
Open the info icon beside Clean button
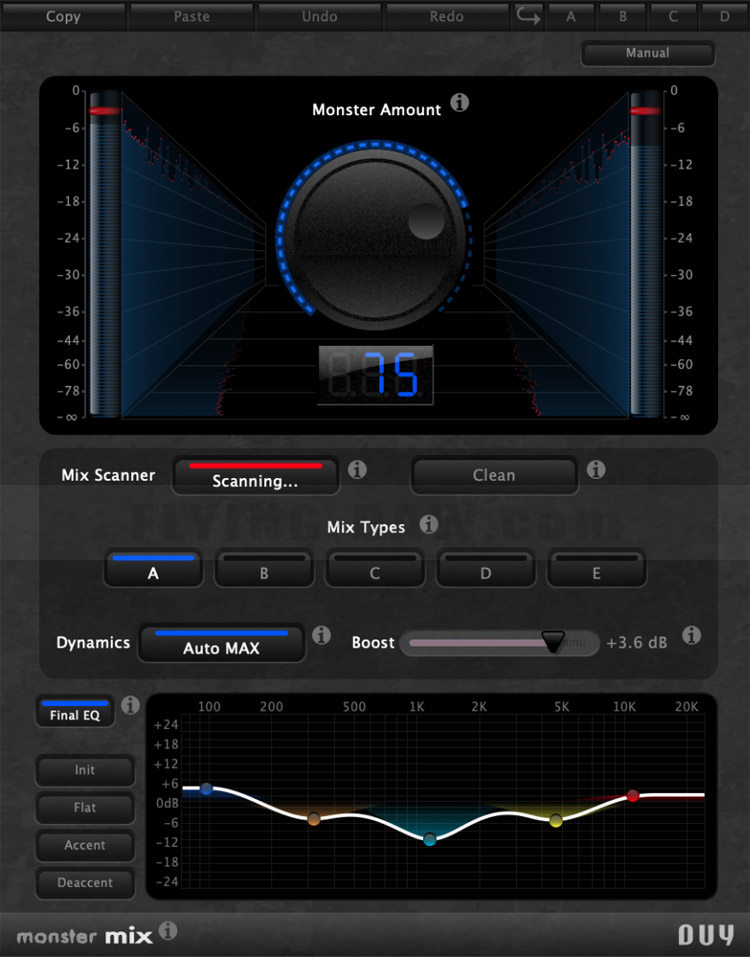click(596, 469)
